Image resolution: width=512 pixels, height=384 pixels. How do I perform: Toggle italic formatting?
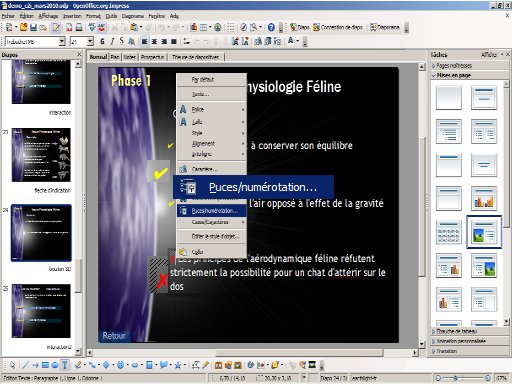[x=112, y=42]
